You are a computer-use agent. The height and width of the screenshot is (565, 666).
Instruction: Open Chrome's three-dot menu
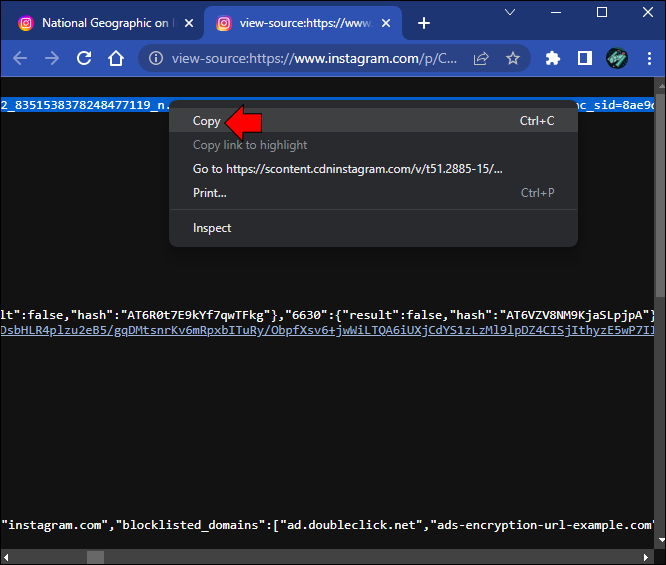pyautogui.click(x=649, y=58)
